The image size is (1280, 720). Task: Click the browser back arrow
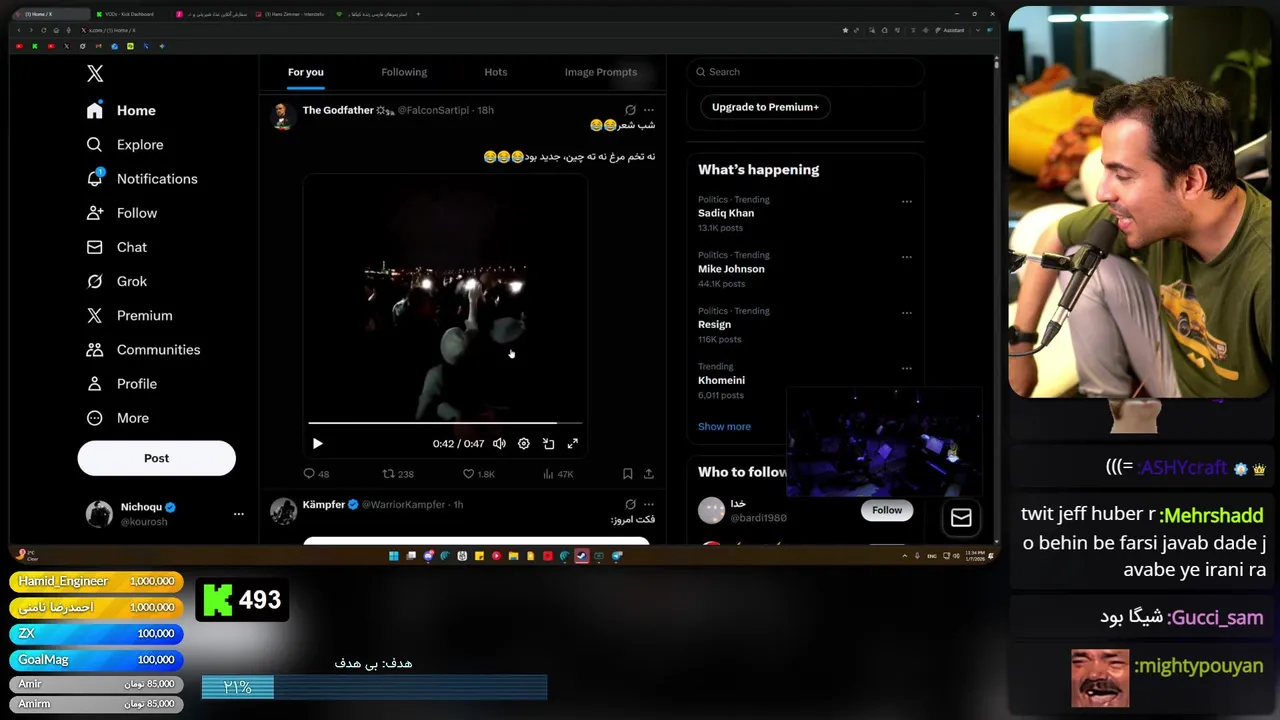(19, 30)
